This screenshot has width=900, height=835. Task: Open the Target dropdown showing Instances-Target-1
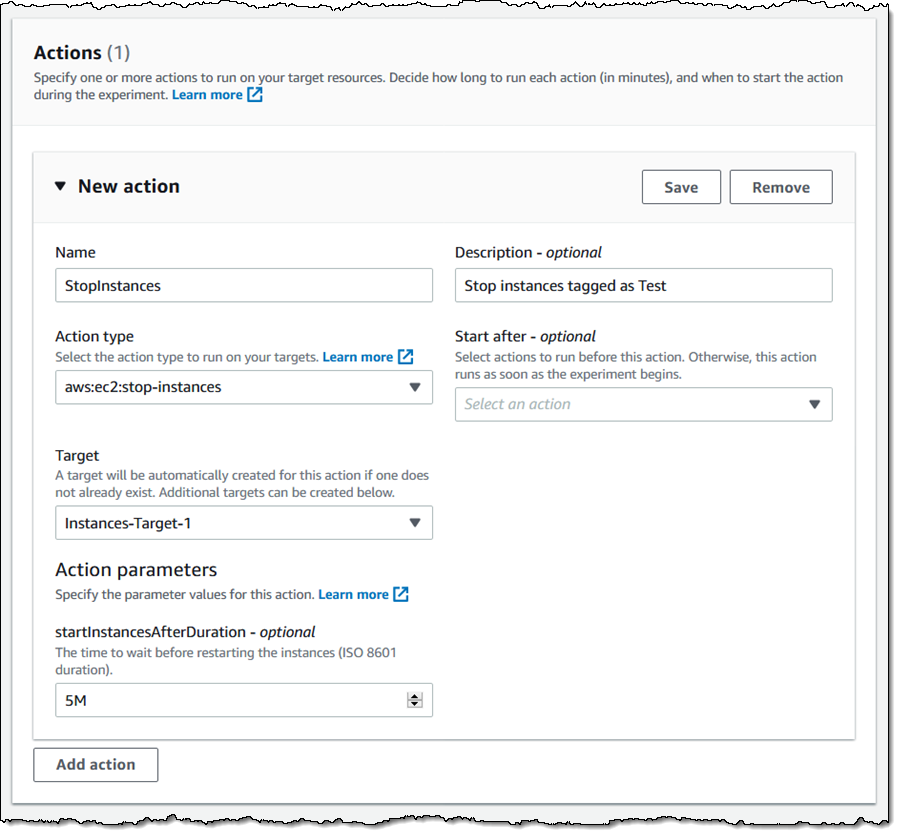(x=244, y=523)
